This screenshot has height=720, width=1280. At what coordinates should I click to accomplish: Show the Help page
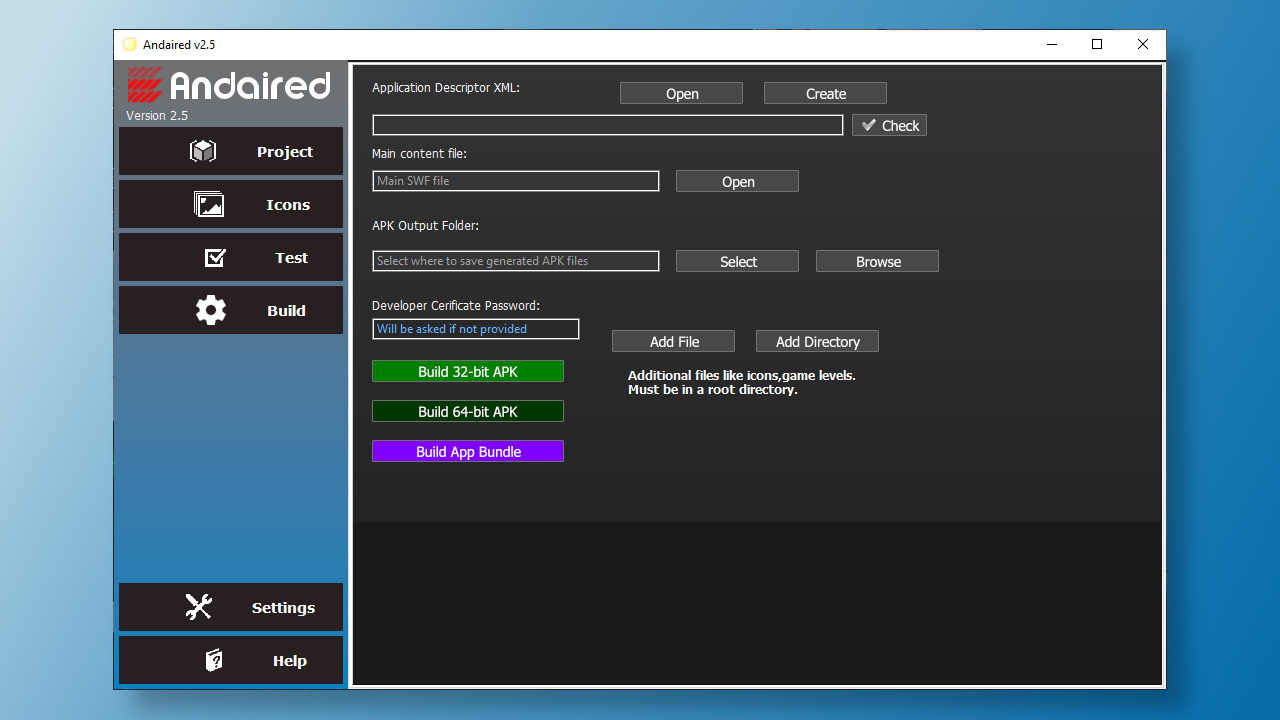[231, 660]
